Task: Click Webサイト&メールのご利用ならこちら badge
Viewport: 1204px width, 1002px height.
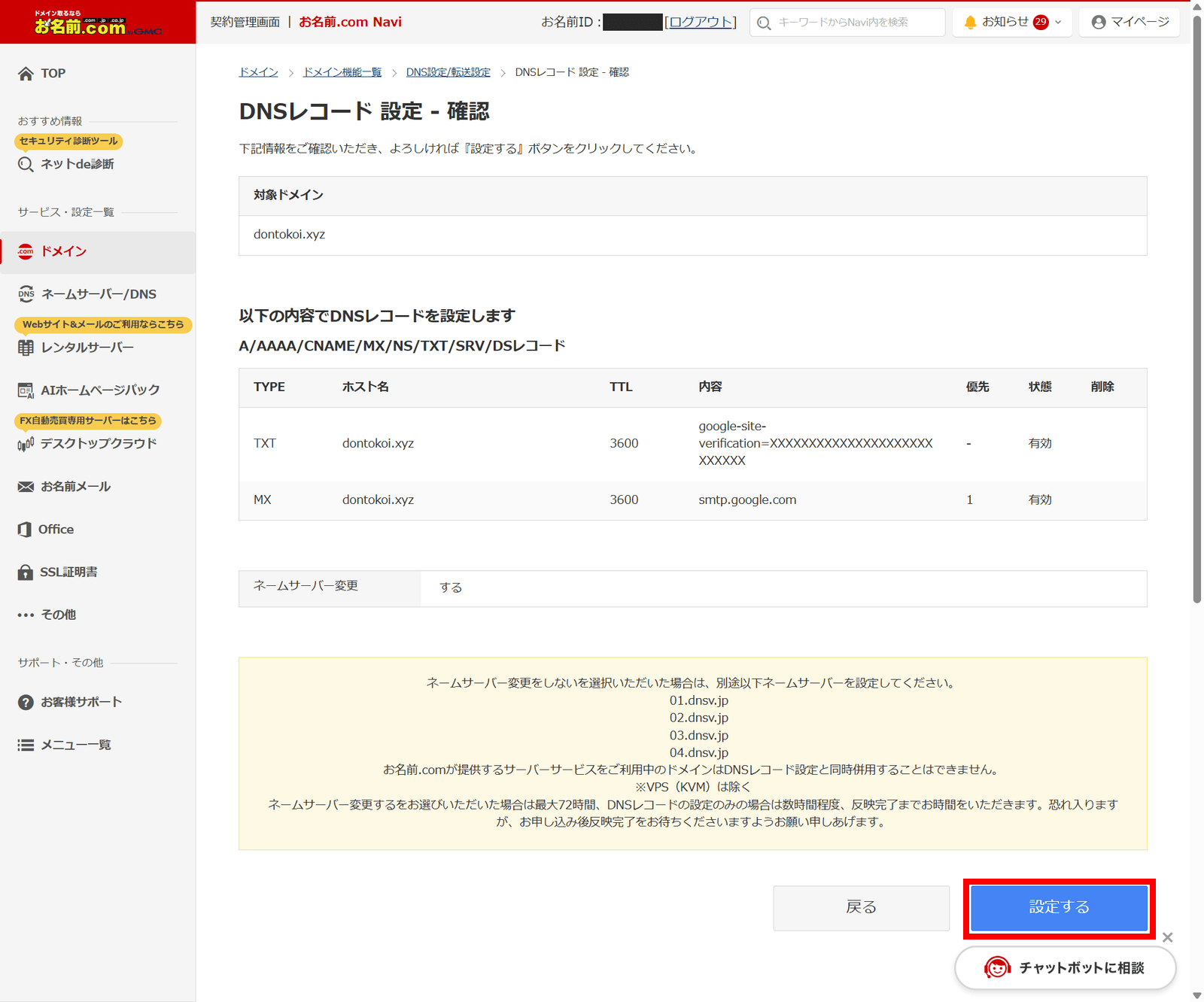Action: (103, 324)
